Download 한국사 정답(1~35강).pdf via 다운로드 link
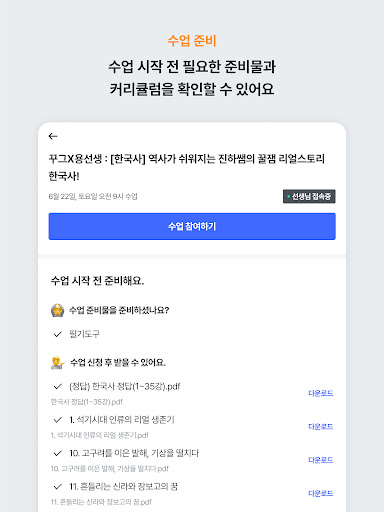Viewport: 384px width, 512px height. tap(320, 393)
